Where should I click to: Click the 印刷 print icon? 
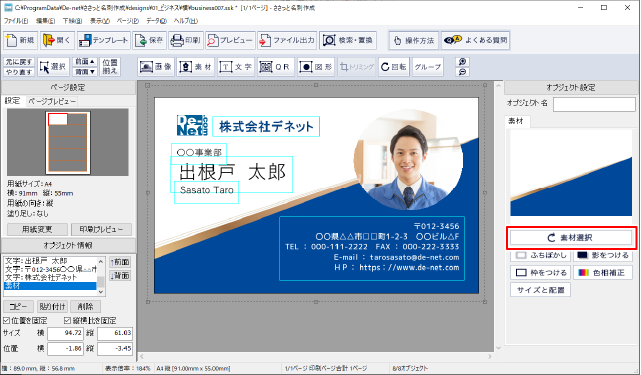pyautogui.click(x=186, y=40)
